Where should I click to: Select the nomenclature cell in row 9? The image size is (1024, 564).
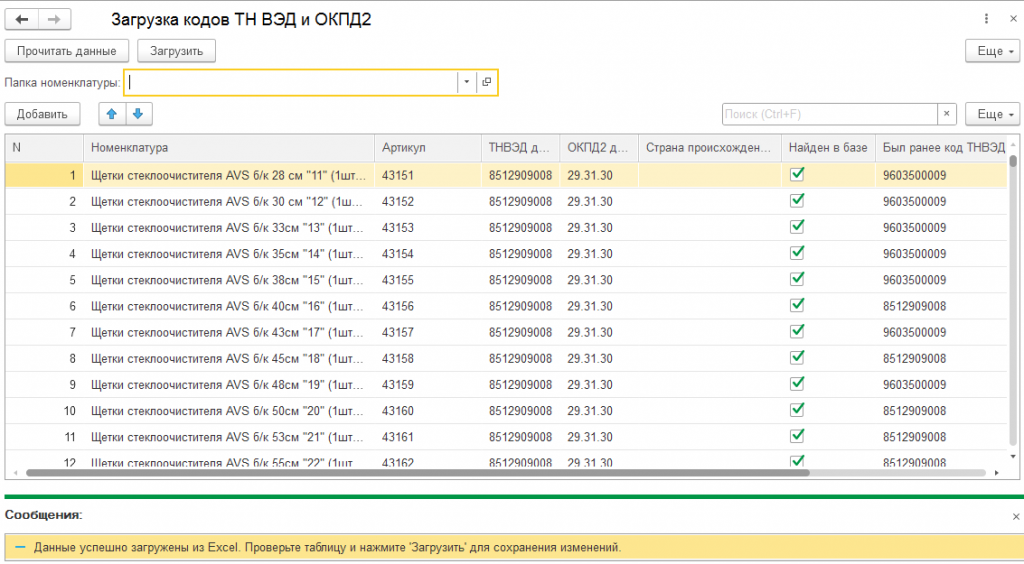point(229,384)
